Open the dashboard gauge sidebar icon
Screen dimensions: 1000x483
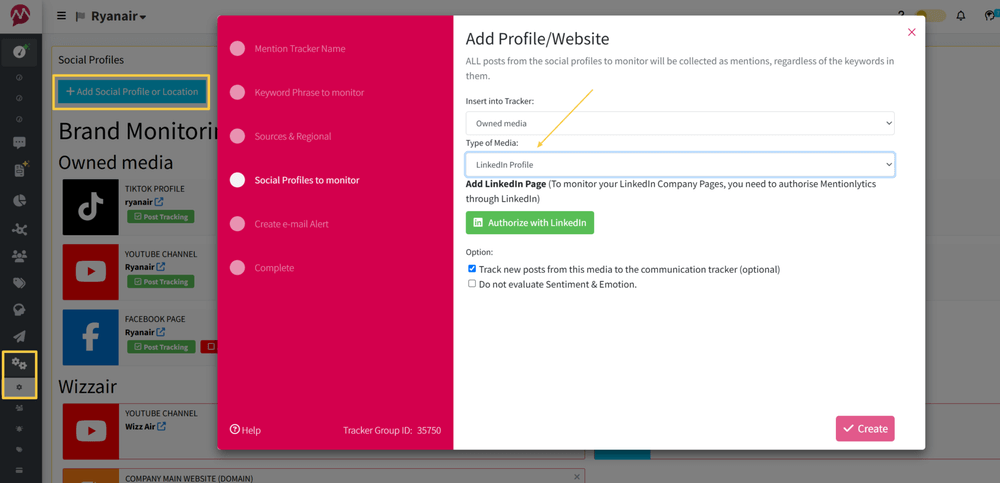(20, 52)
